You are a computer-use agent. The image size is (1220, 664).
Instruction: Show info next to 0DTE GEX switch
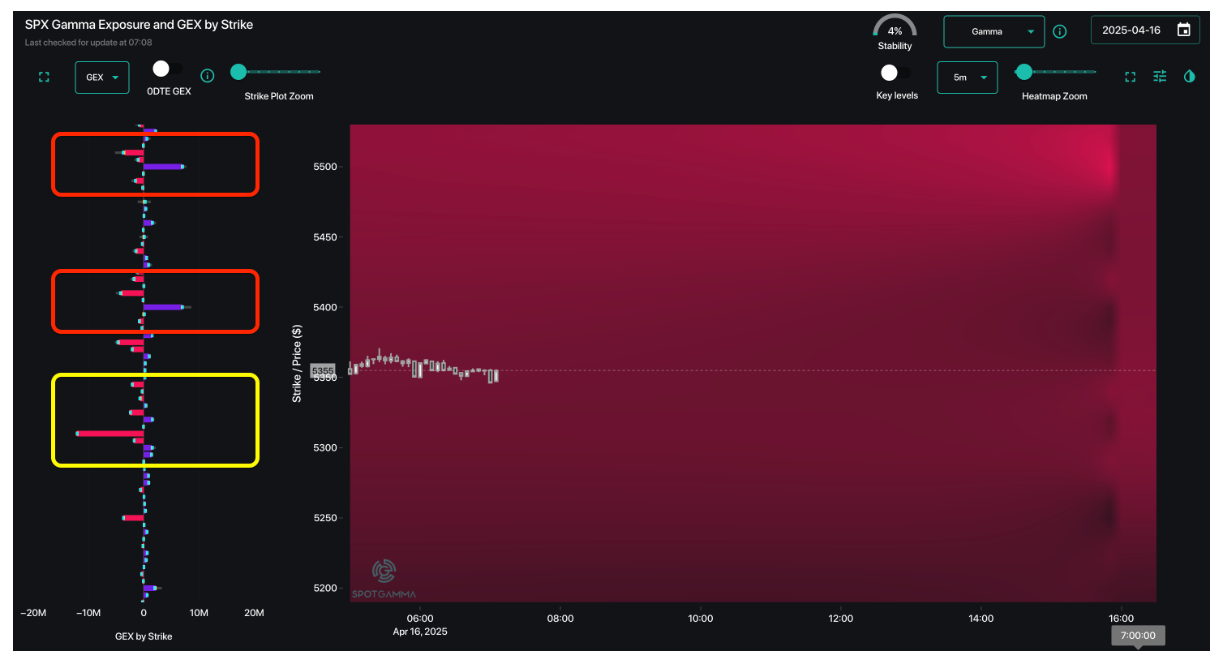point(208,76)
